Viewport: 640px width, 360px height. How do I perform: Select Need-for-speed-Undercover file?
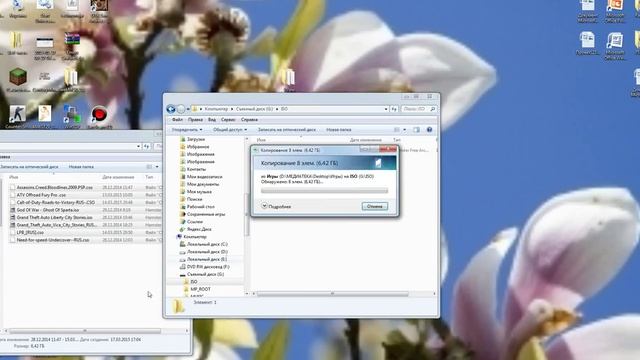point(53,240)
